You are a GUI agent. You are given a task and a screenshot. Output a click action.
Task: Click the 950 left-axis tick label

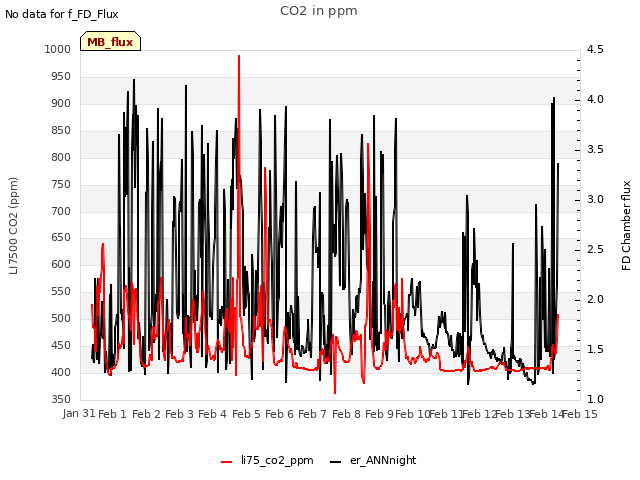[x=61, y=76]
